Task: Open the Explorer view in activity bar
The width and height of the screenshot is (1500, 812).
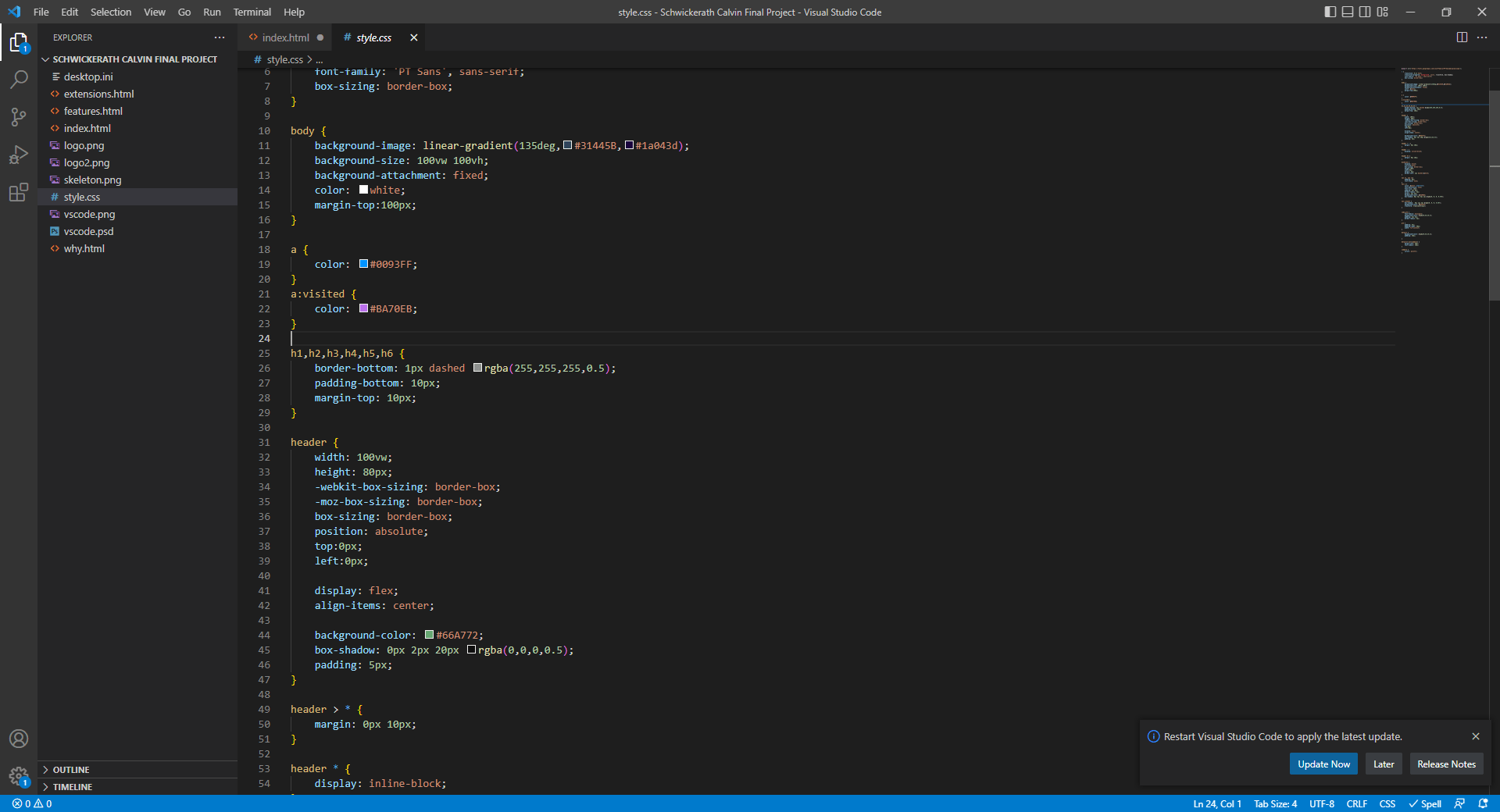Action: [x=19, y=43]
